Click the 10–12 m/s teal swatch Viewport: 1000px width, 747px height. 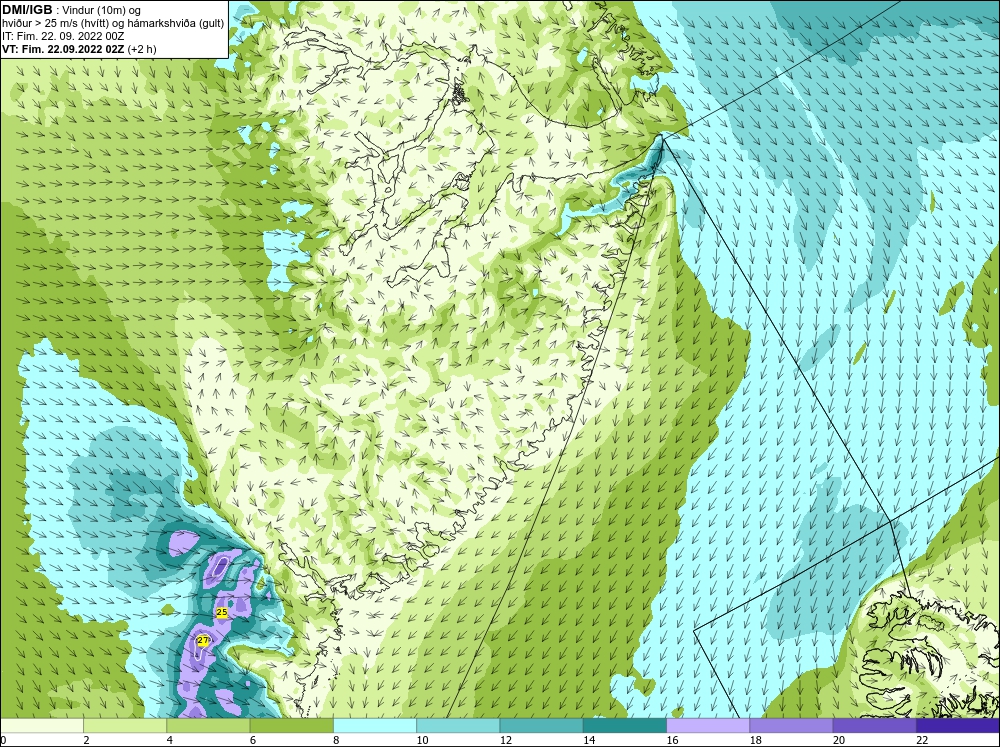458,726
